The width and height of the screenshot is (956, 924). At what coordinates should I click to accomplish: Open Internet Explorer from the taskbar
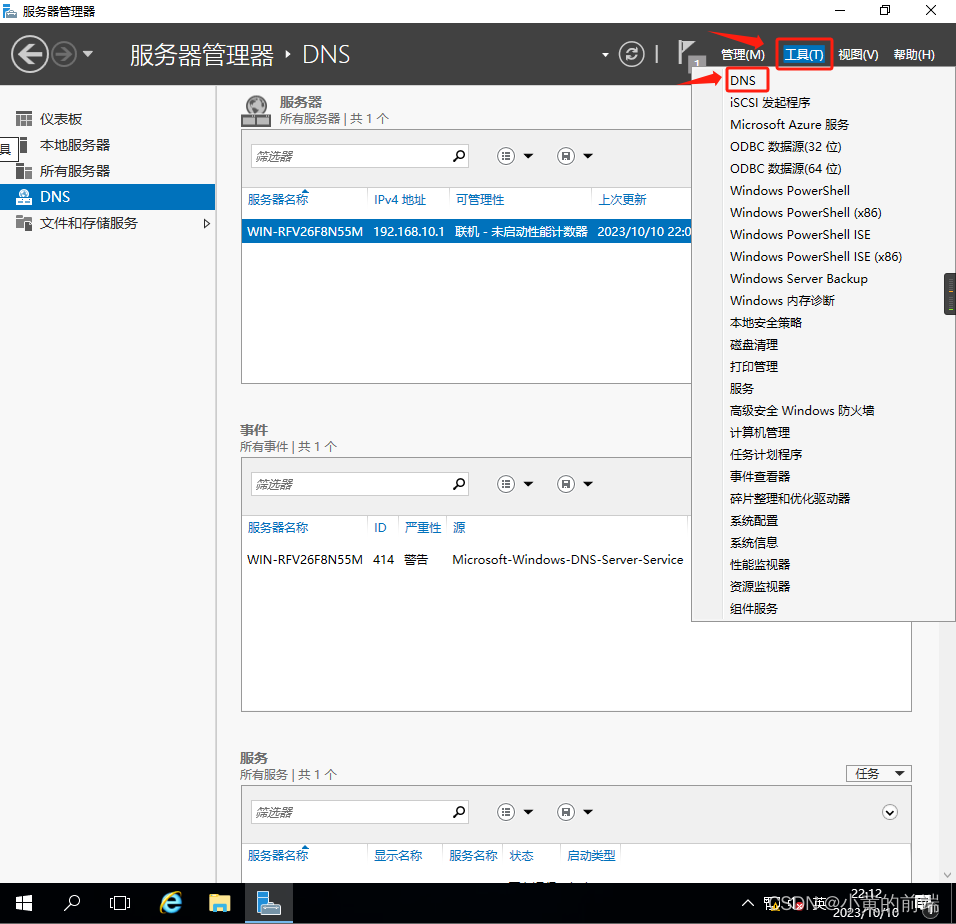pos(171,903)
